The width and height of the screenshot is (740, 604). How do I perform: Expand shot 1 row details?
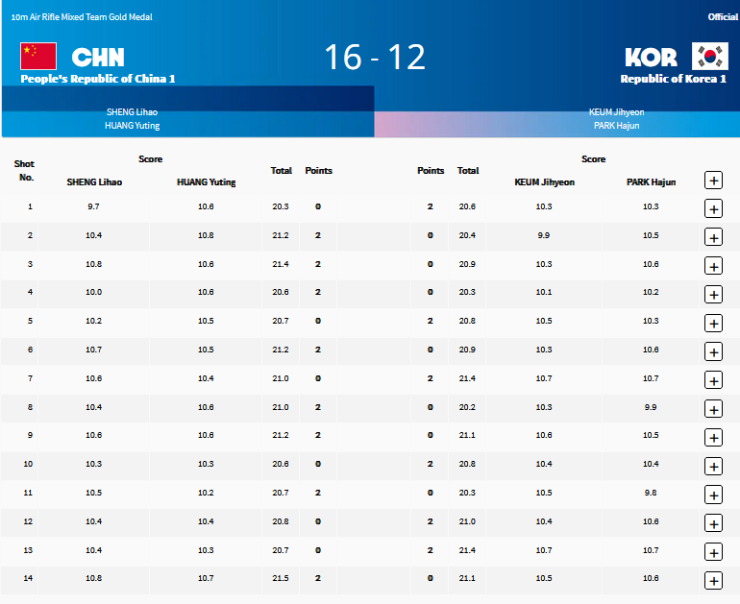(713, 209)
